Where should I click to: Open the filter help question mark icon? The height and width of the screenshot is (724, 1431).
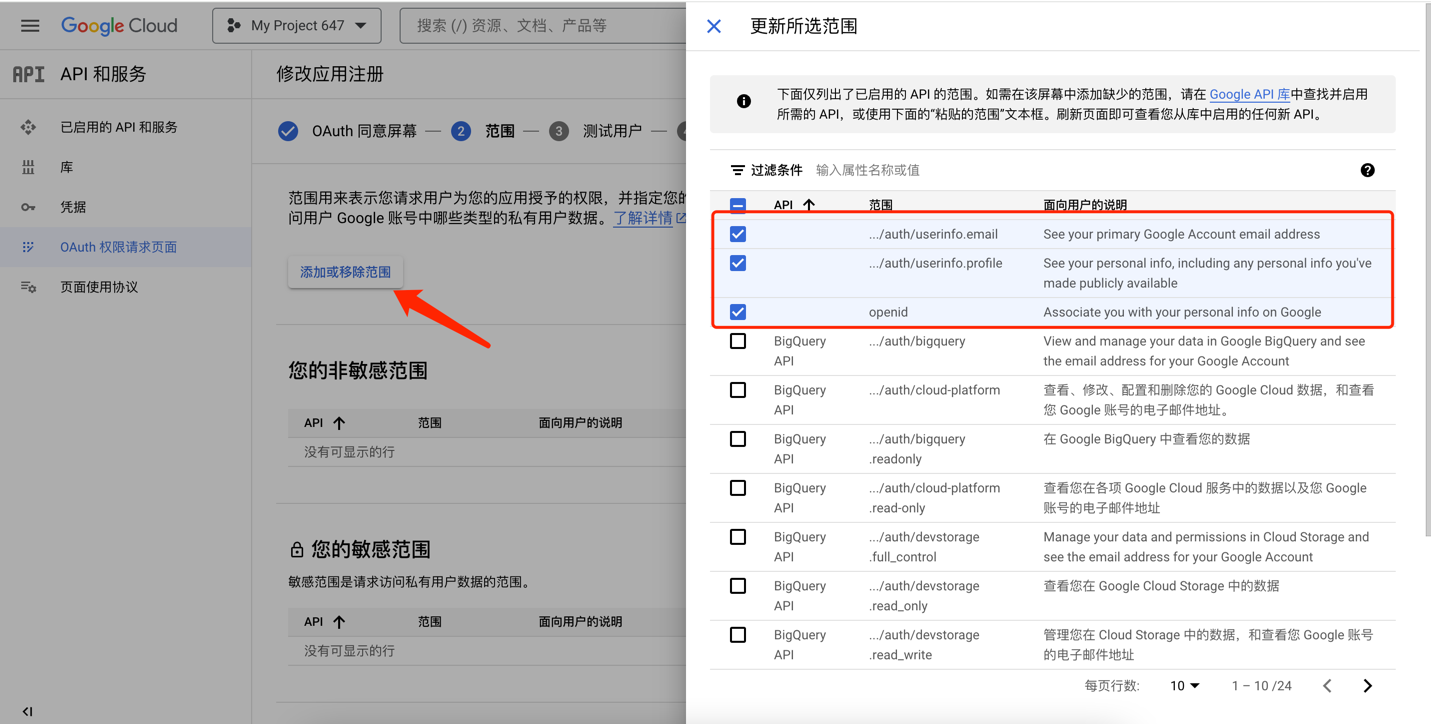pos(1367,170)
